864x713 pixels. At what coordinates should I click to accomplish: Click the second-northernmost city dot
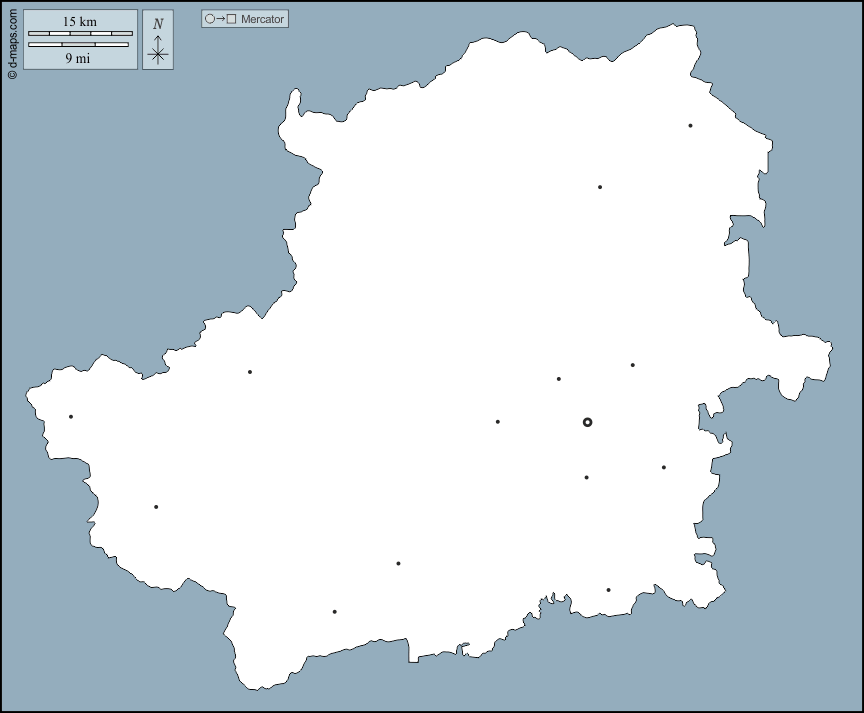(x=600, y=187)
